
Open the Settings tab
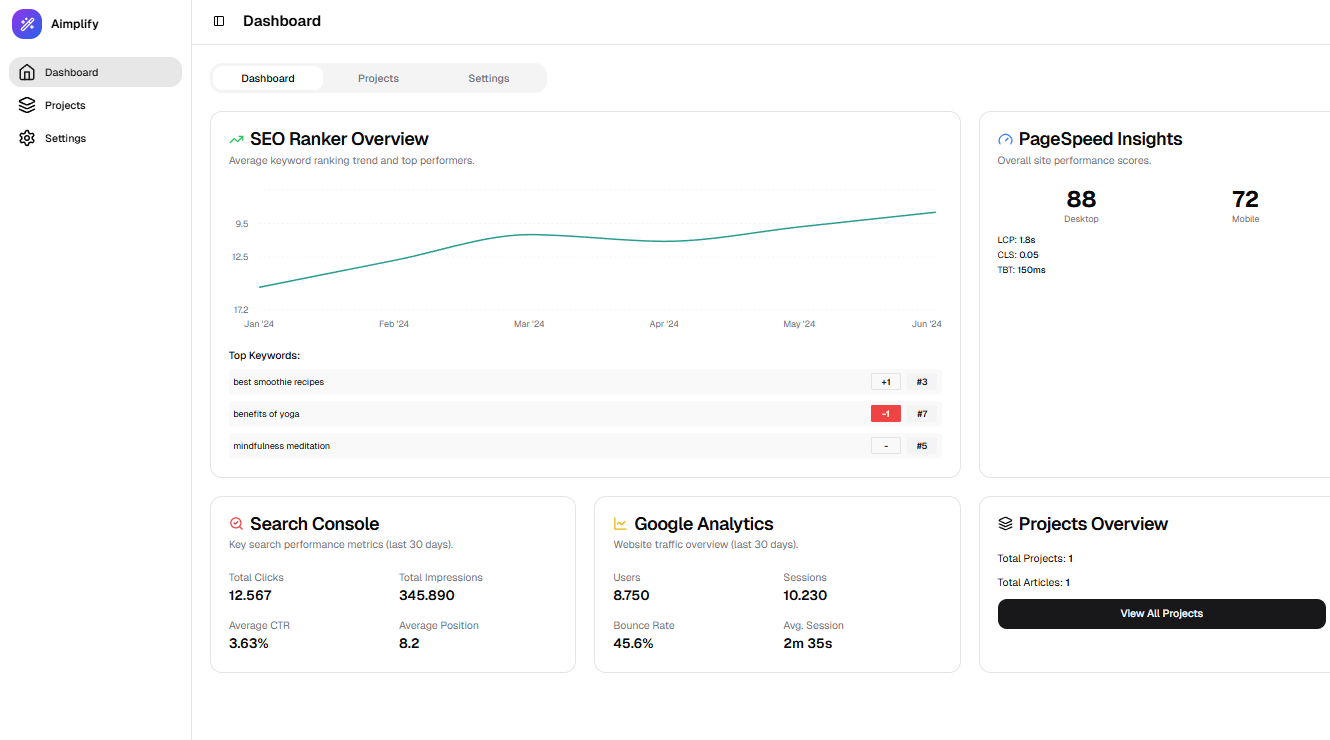point(489,78)
